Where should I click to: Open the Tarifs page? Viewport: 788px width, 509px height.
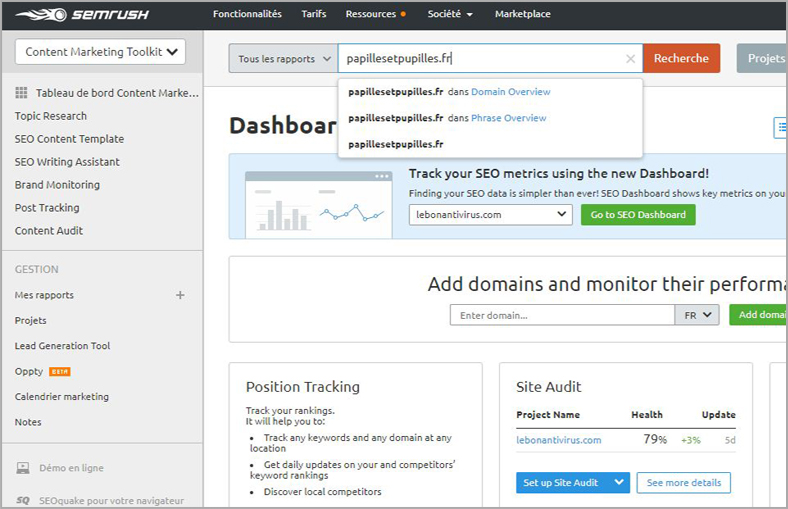click(314, 14)
